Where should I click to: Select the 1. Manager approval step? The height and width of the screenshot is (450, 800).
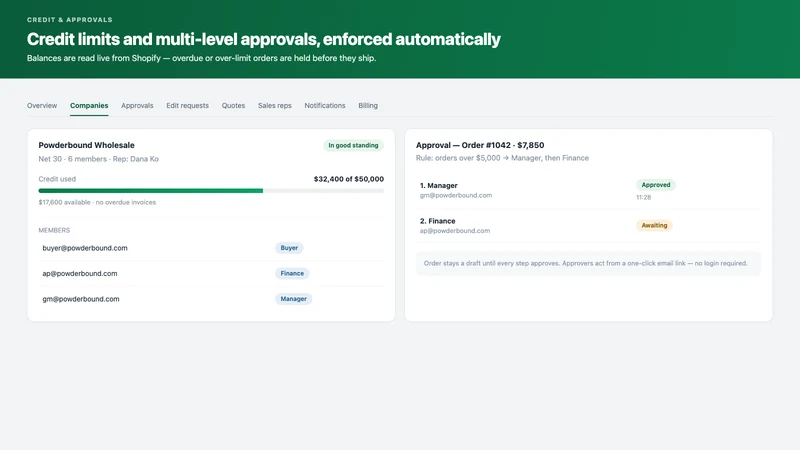pos(588,190)
